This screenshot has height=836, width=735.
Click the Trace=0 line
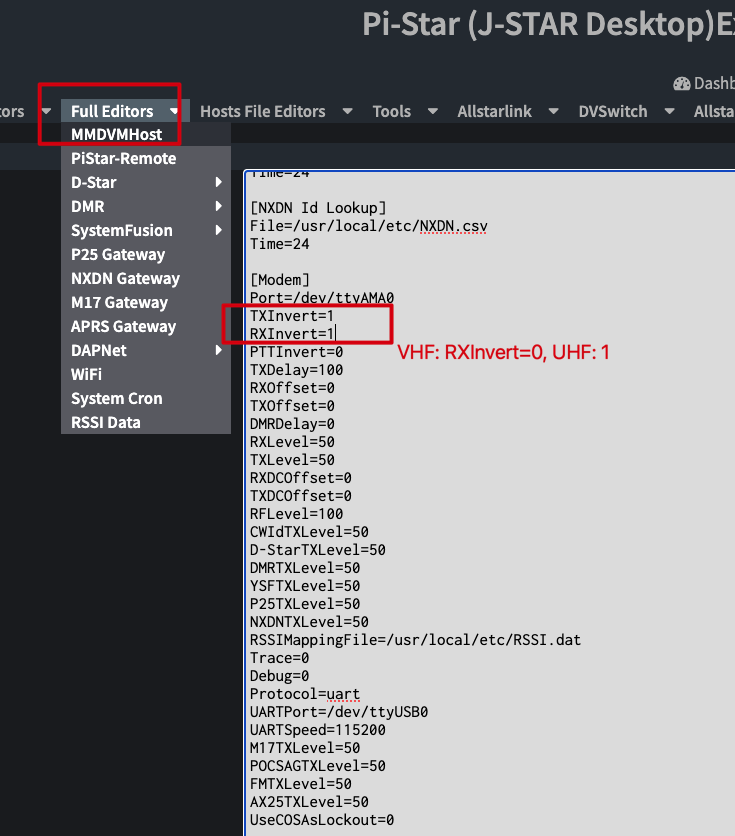[x=279, y=658]
